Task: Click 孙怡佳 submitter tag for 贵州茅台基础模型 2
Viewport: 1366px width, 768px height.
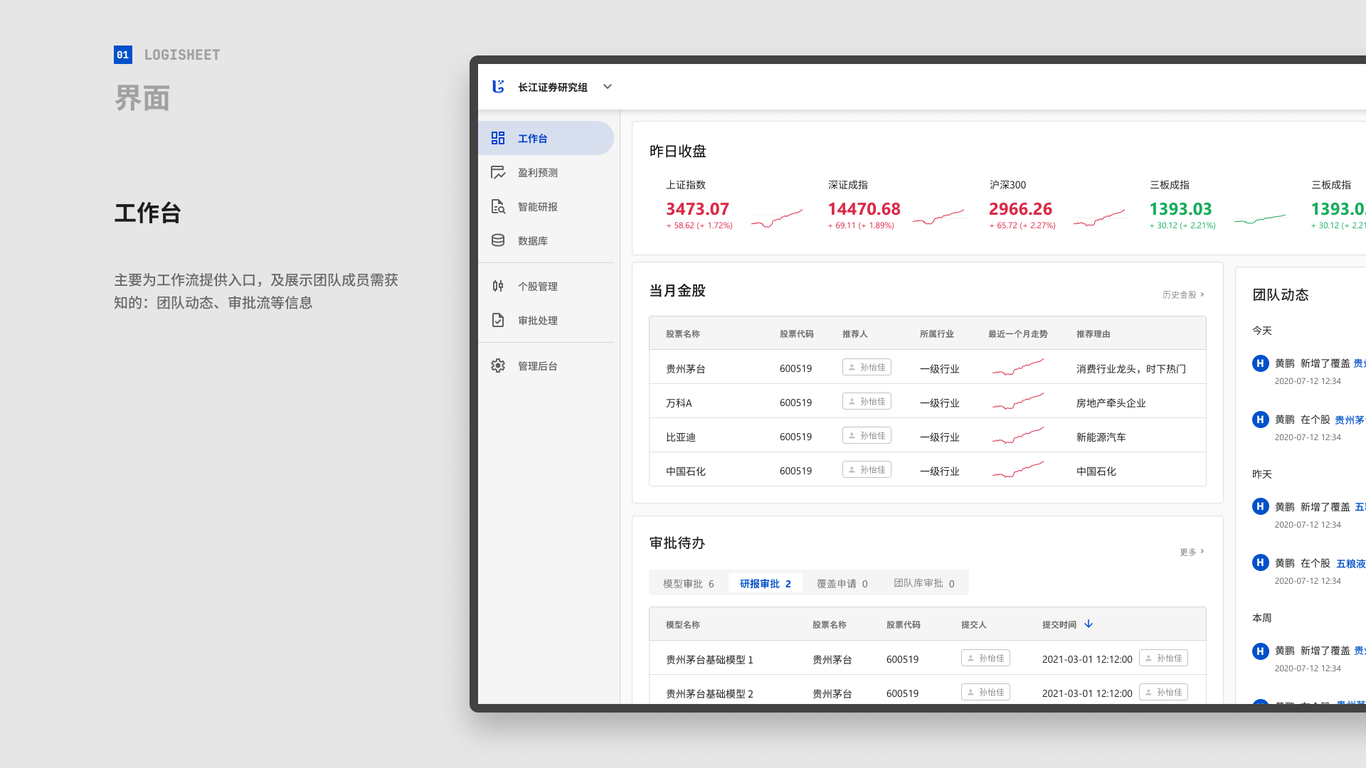Action: click(985, 692)
